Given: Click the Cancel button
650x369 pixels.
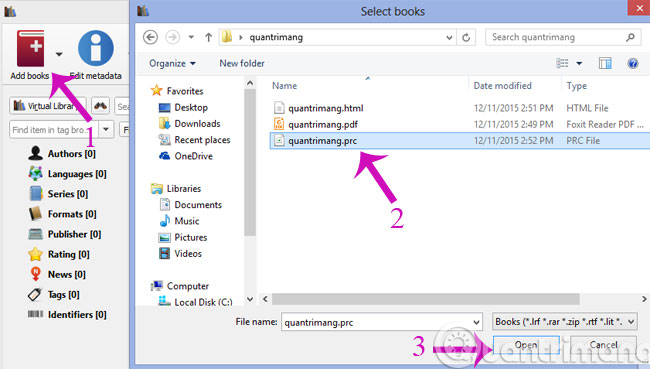Looking at the screenshot, I should coord(604,345).
